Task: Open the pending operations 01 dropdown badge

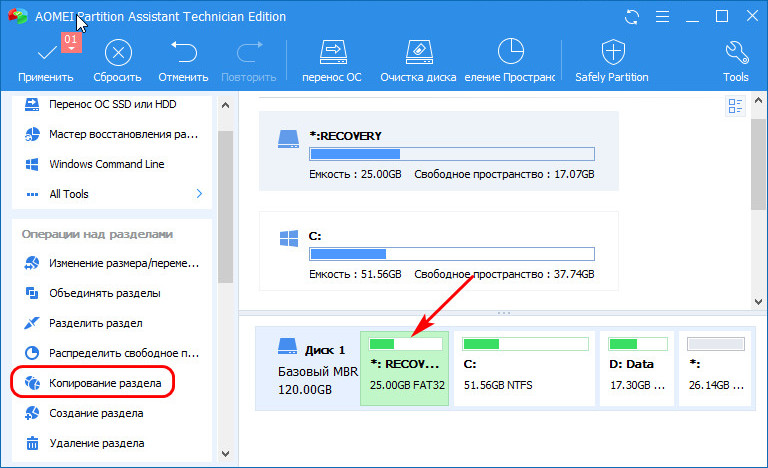Action: point(71,42)
